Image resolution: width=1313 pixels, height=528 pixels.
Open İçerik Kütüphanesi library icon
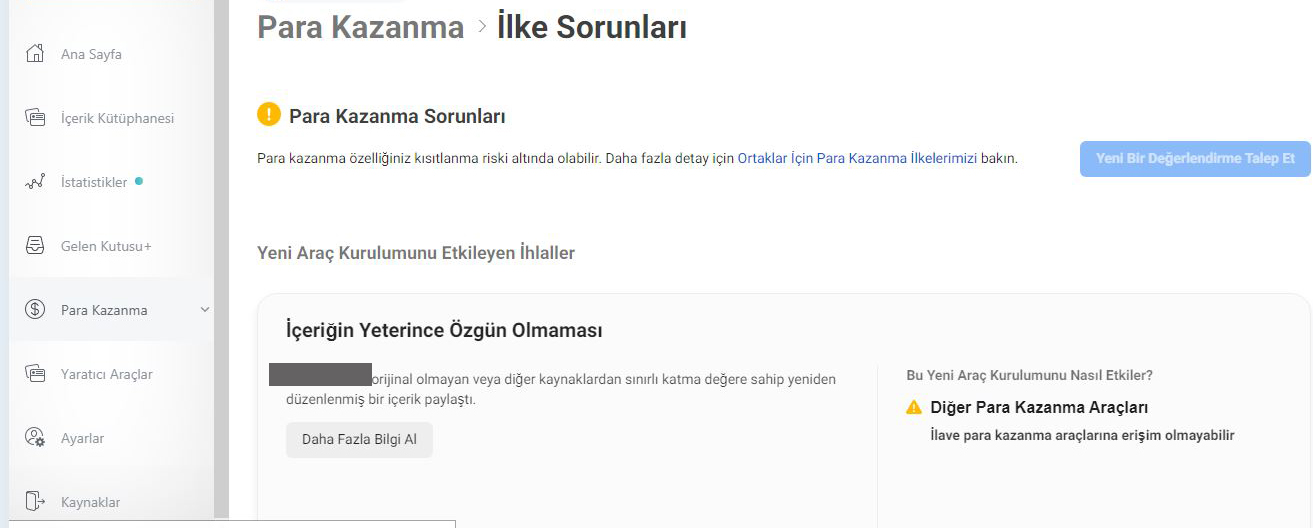point(35,118)
